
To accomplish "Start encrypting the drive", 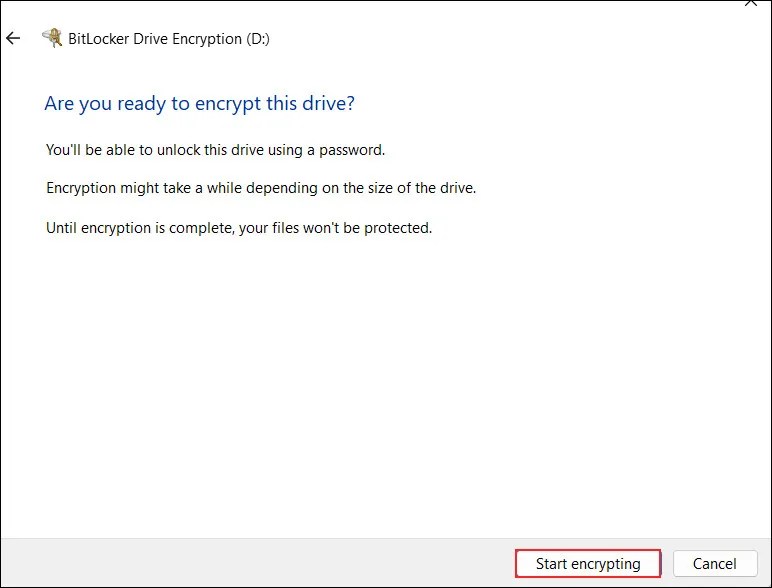I will [588, 563].
